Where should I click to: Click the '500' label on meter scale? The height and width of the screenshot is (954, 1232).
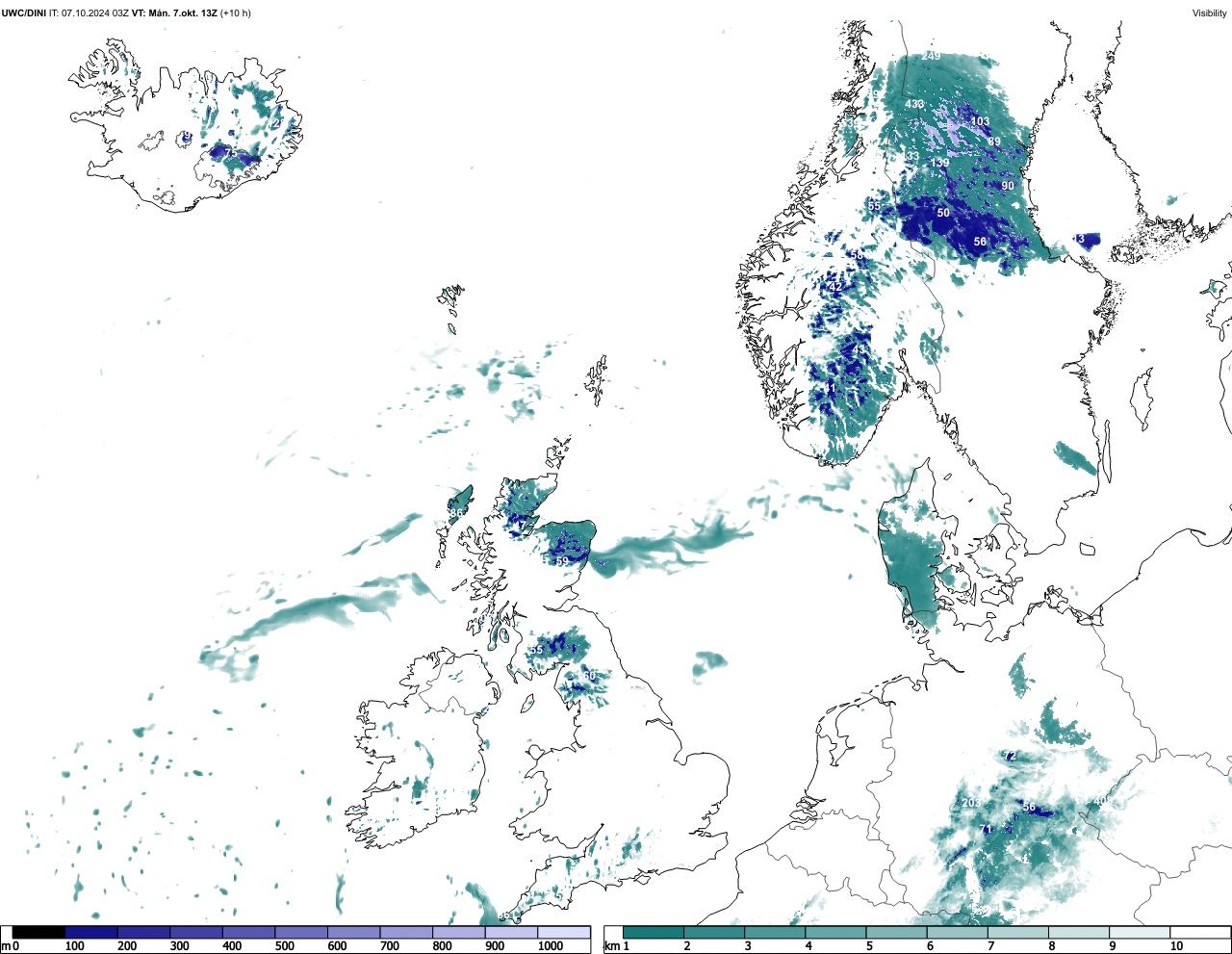coord(284,946)
